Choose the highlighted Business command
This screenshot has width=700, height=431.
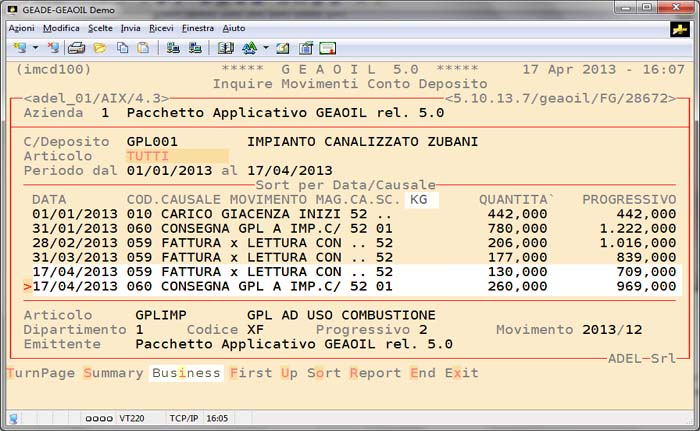pos(186,373)
